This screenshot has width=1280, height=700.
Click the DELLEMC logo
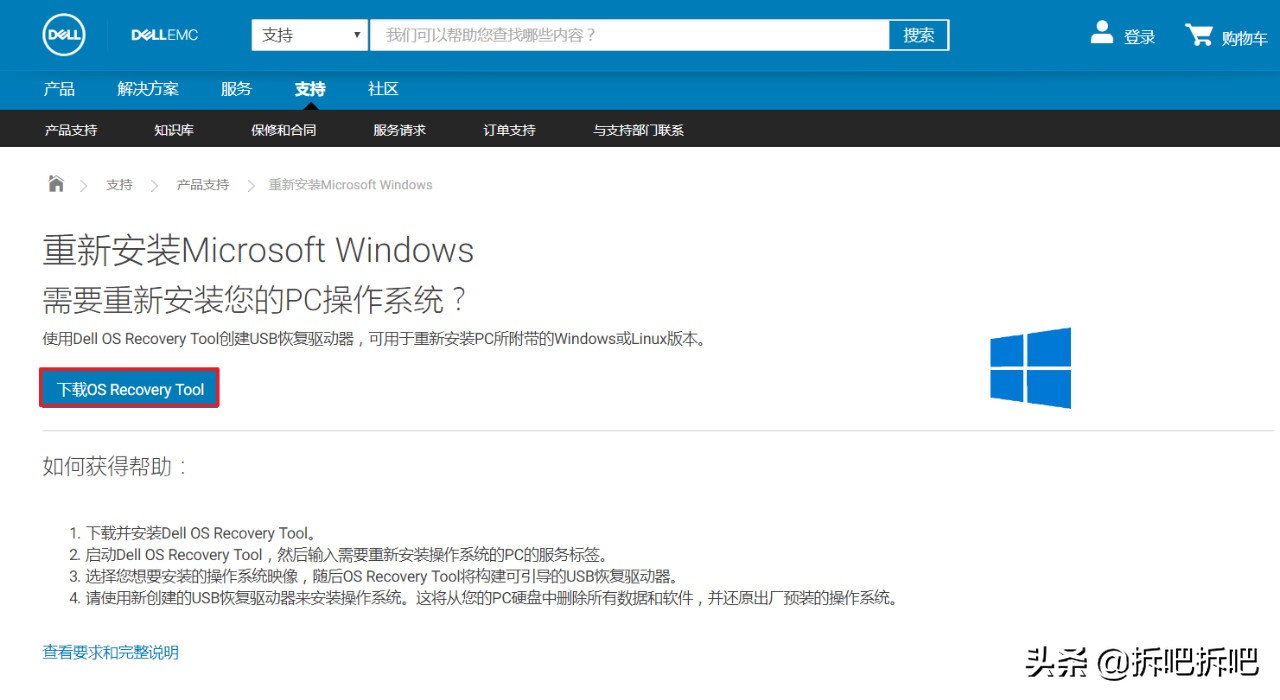click(163, 34)
